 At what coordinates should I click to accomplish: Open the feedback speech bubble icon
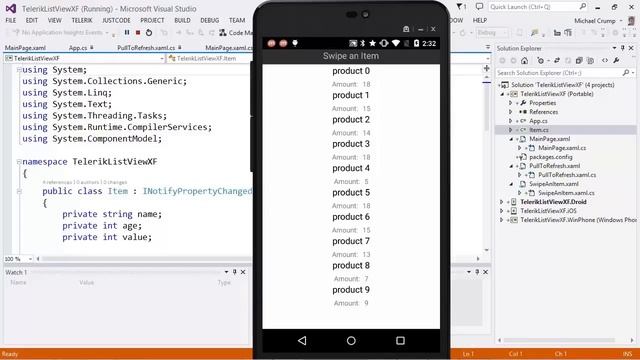[x=479, y=7]
